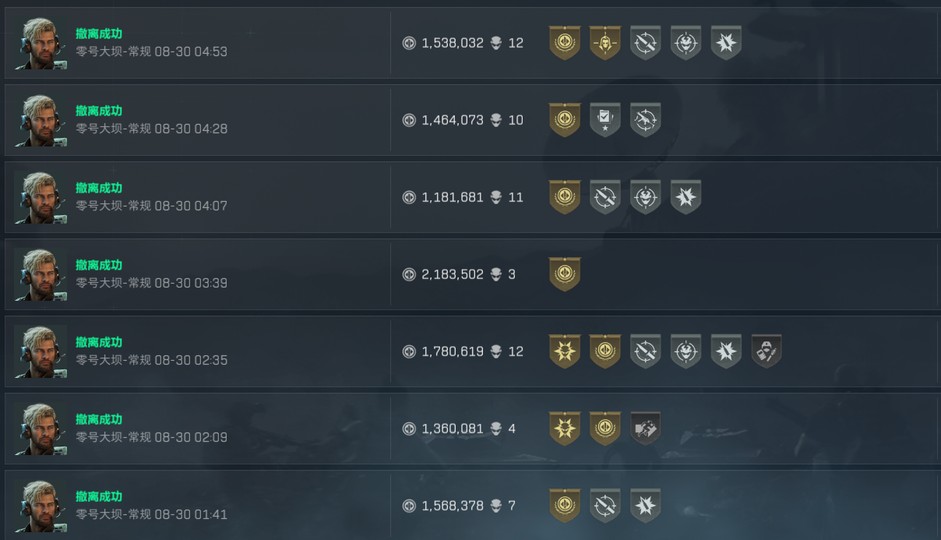The height and width of the screenshot is (540, 941).
Task: Click the checklist star badge in the 04:28 match
Action: (605, 120)
